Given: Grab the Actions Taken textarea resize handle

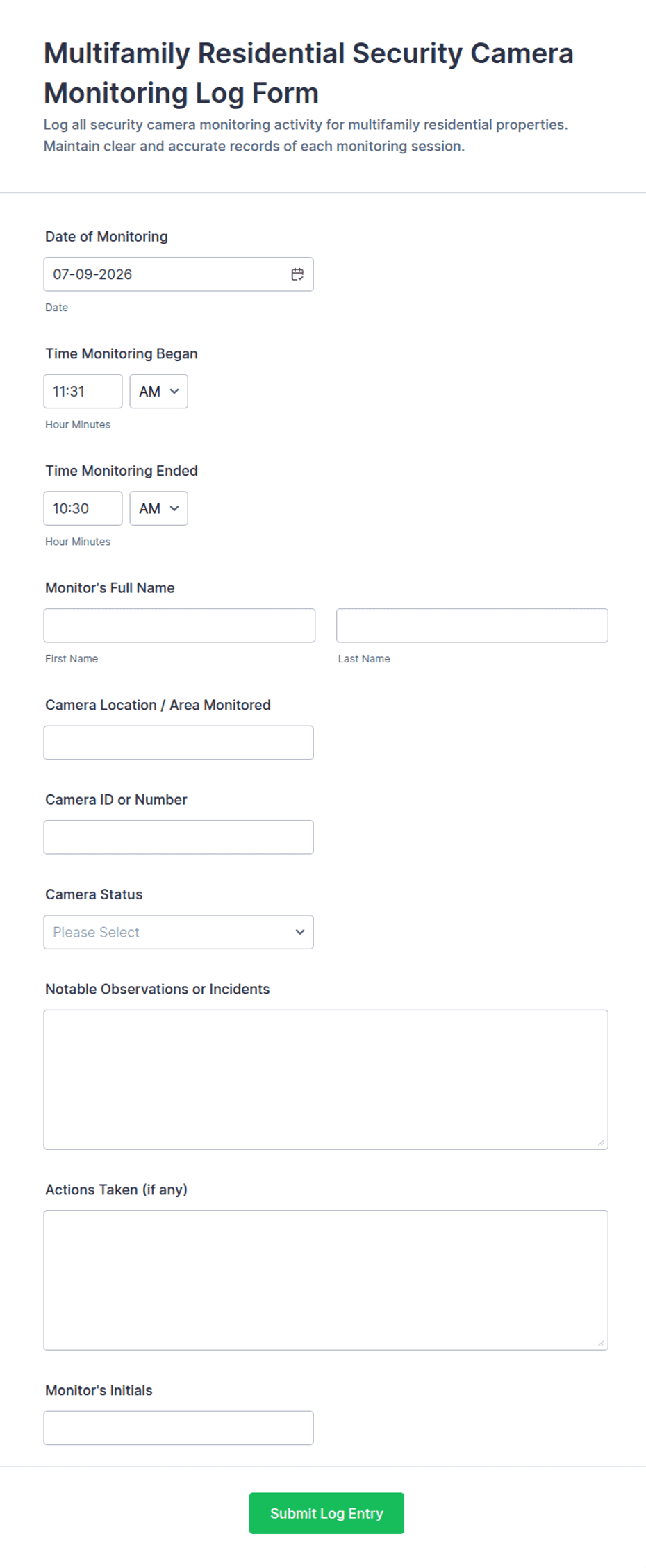Looking at the screenshot, I should (601, 1343).
